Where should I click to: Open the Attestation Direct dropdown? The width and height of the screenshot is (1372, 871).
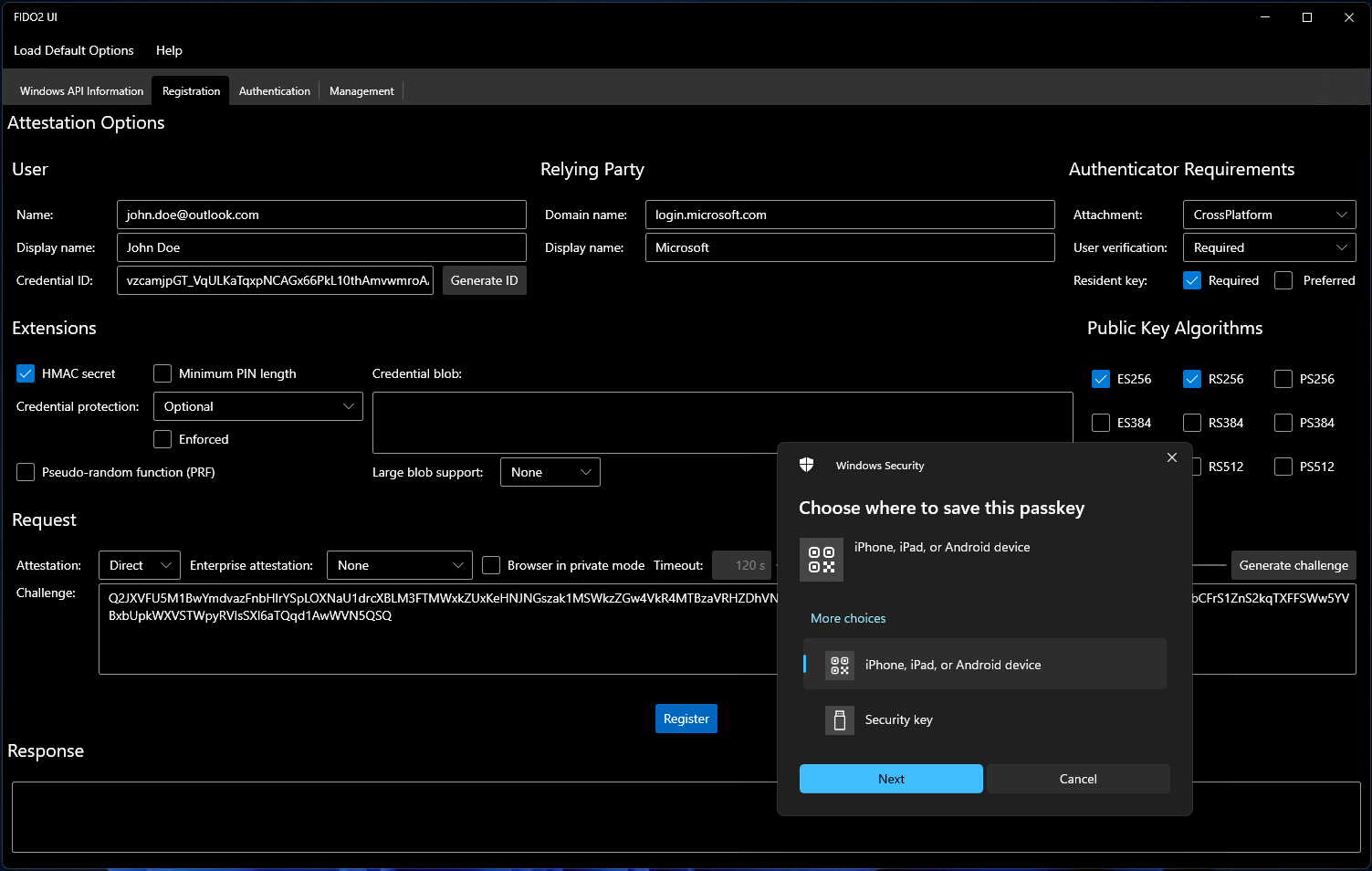pos(140,565)
